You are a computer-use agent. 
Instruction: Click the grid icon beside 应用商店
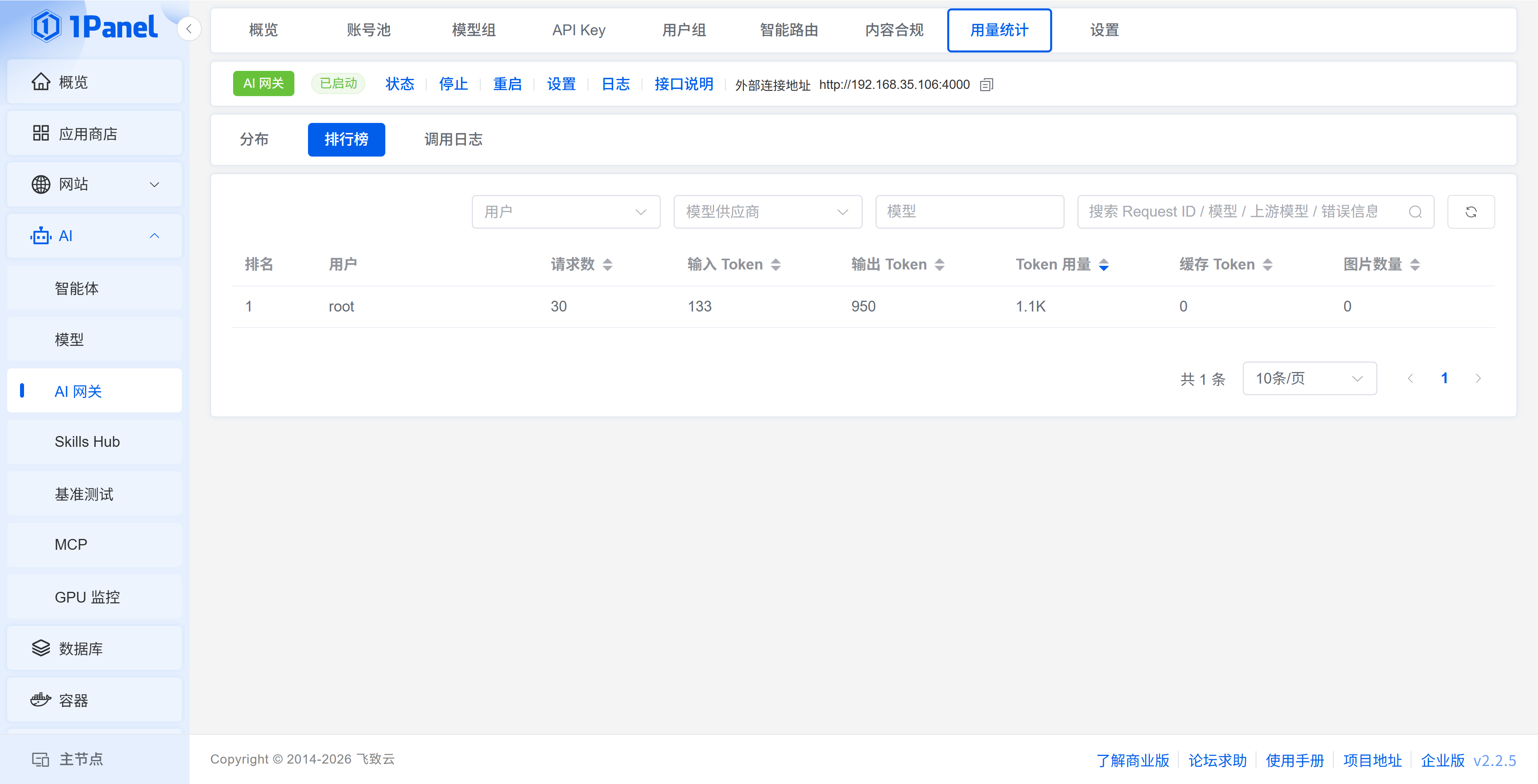coord(40,133)
